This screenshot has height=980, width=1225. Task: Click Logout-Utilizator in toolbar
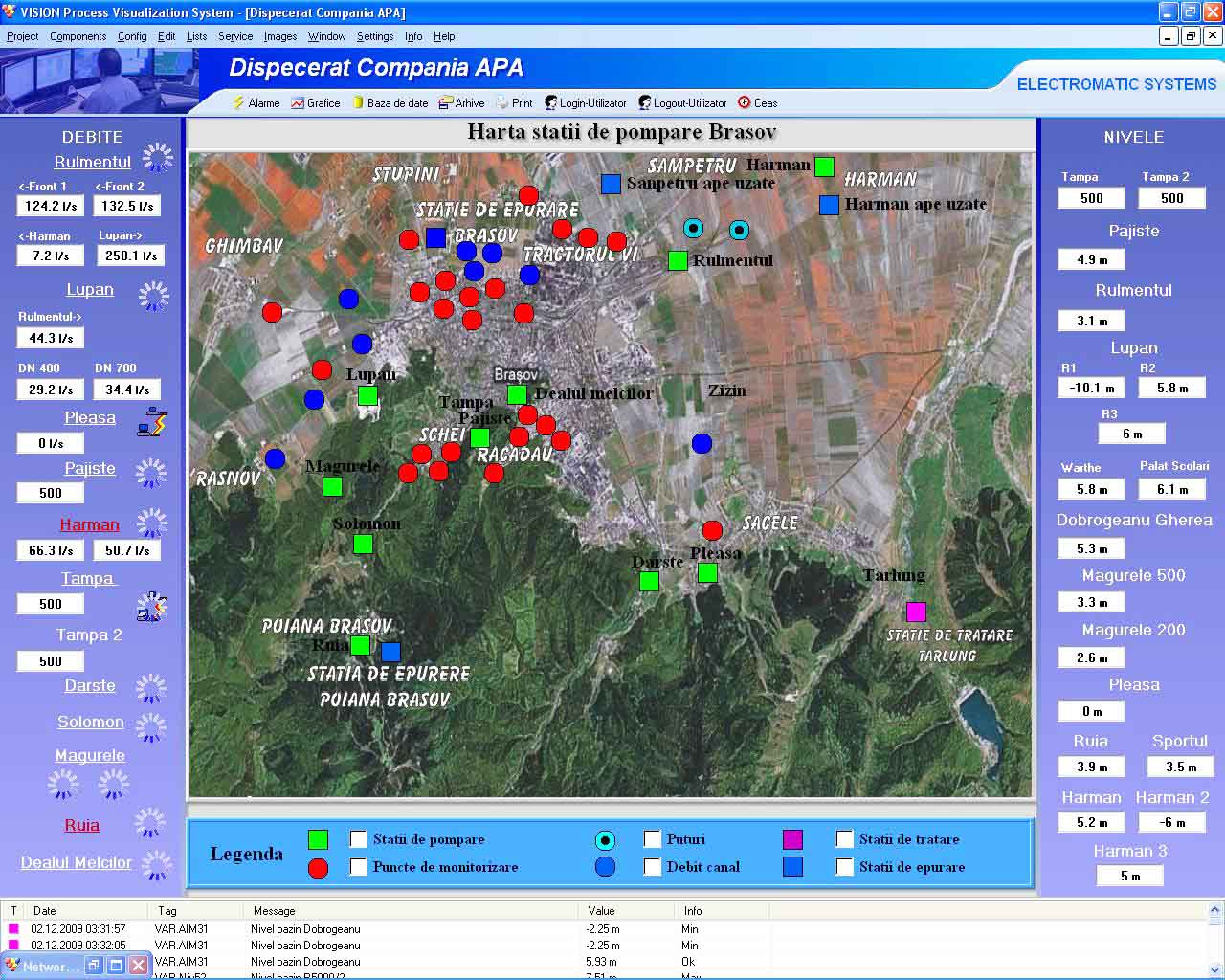click(x=682, y=102)
